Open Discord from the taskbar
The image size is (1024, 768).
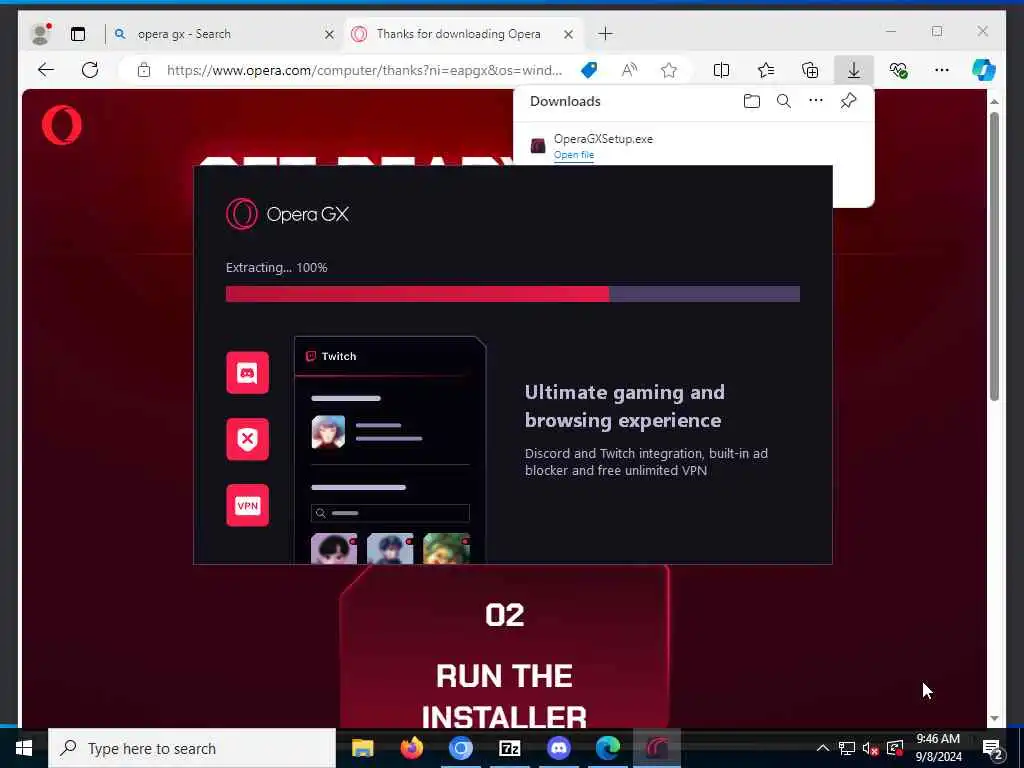(x=558, y=748)
